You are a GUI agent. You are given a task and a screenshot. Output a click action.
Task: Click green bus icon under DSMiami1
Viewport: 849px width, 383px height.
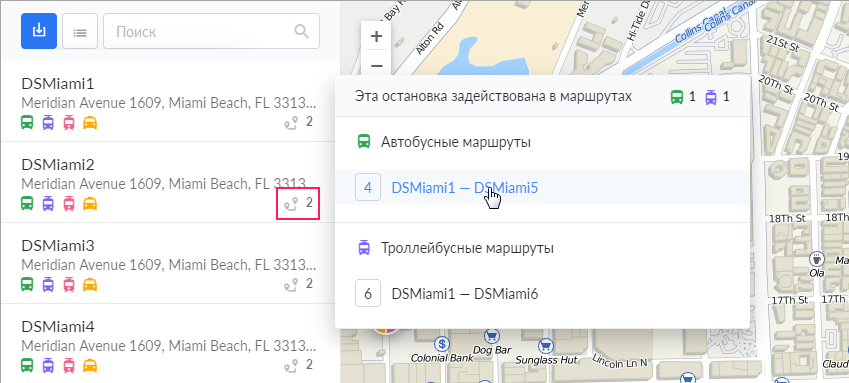(27, 123)
